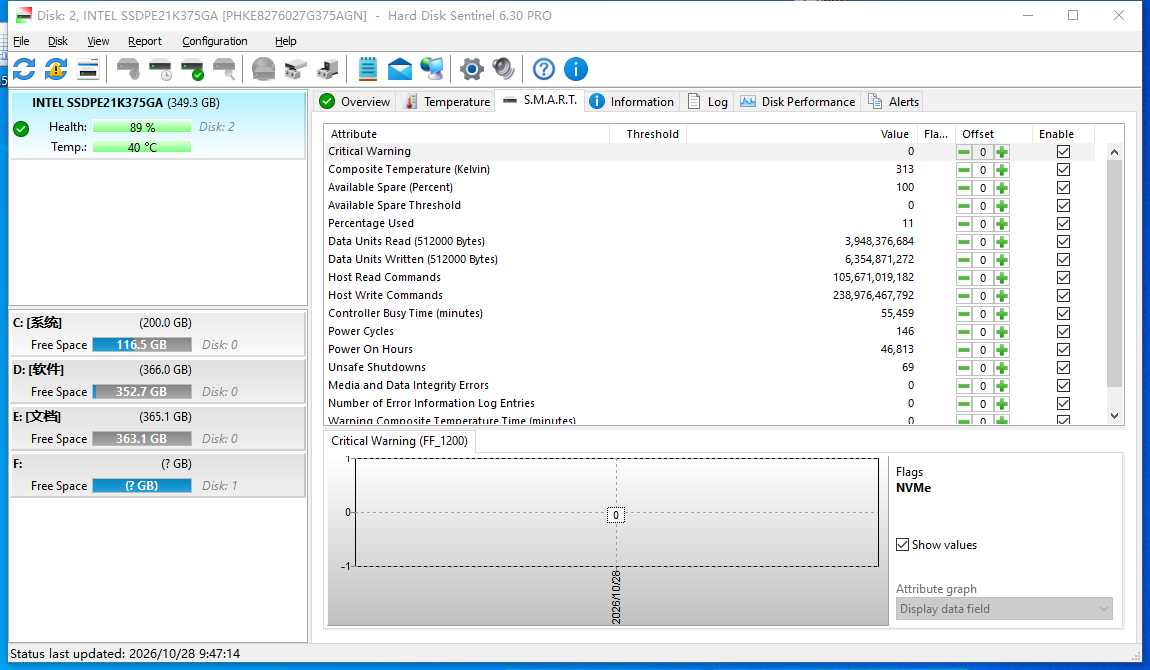This screenshot has width=1150, height=670.
Task: Click the scroll down arrow of attribute list
Action: (x=1114, y=416)
